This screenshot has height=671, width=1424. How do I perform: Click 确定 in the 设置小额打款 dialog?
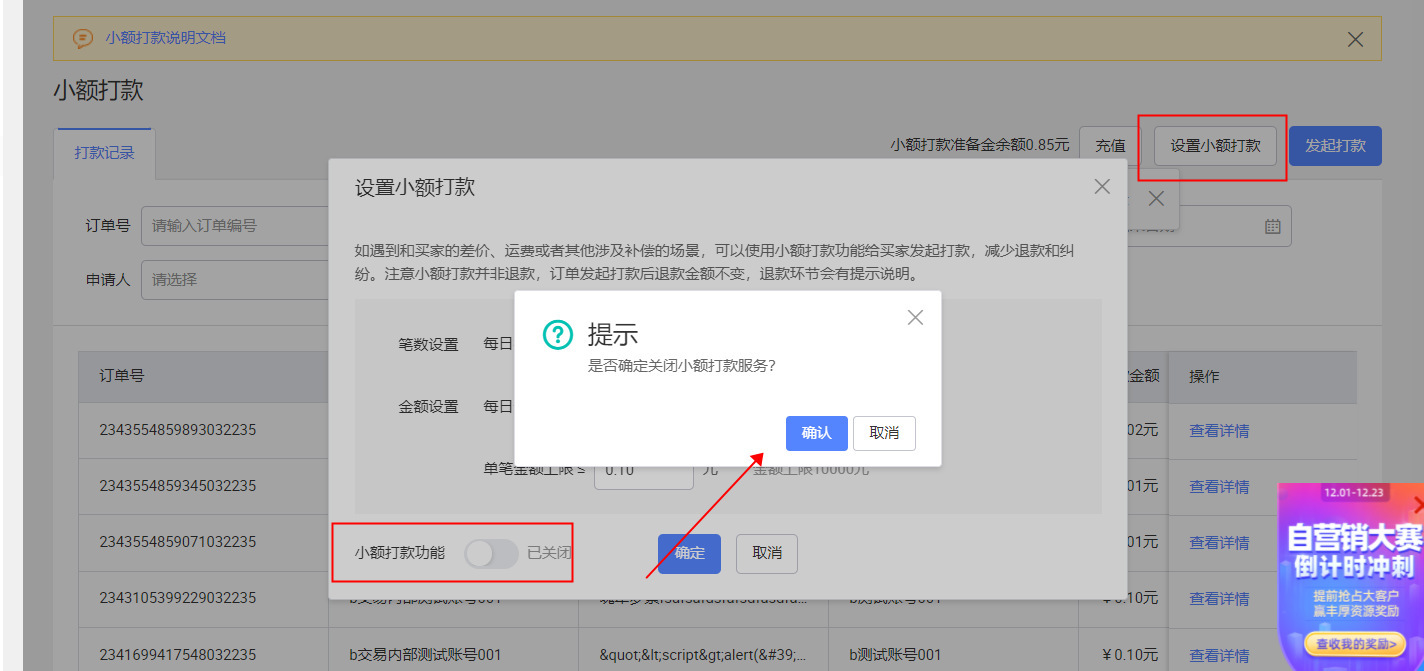pos(689,553)
